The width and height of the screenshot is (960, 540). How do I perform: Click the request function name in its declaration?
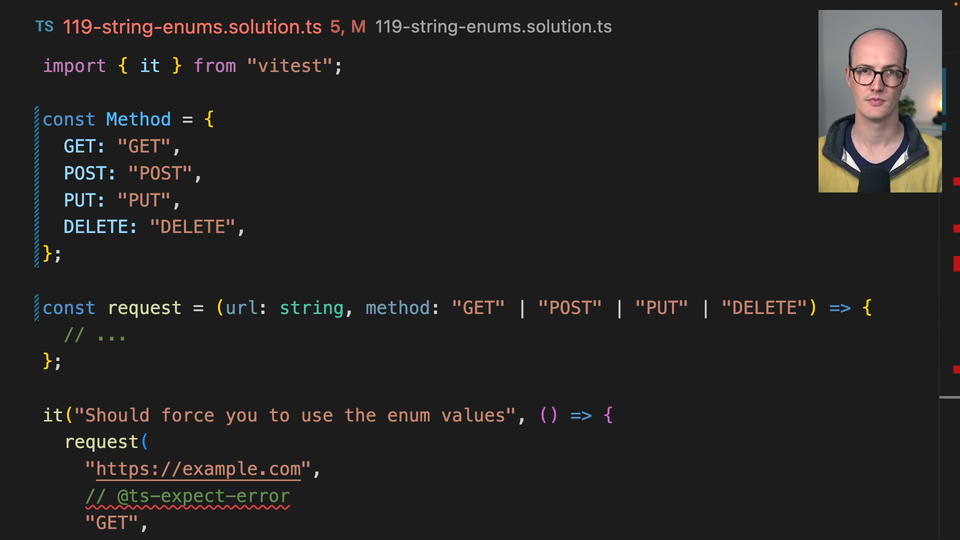pyautogui.click(x=144, y=308)
